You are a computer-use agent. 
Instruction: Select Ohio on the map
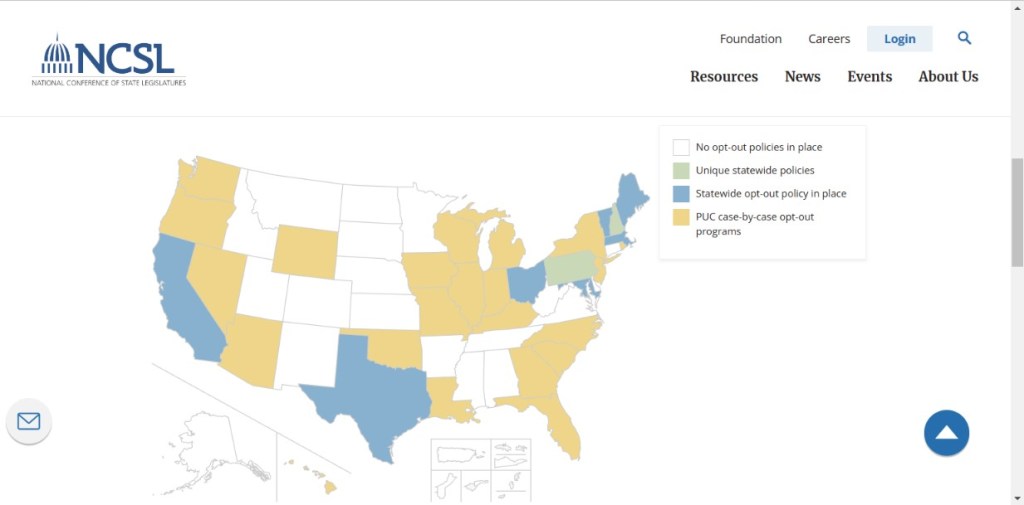(x=525, y=282)
